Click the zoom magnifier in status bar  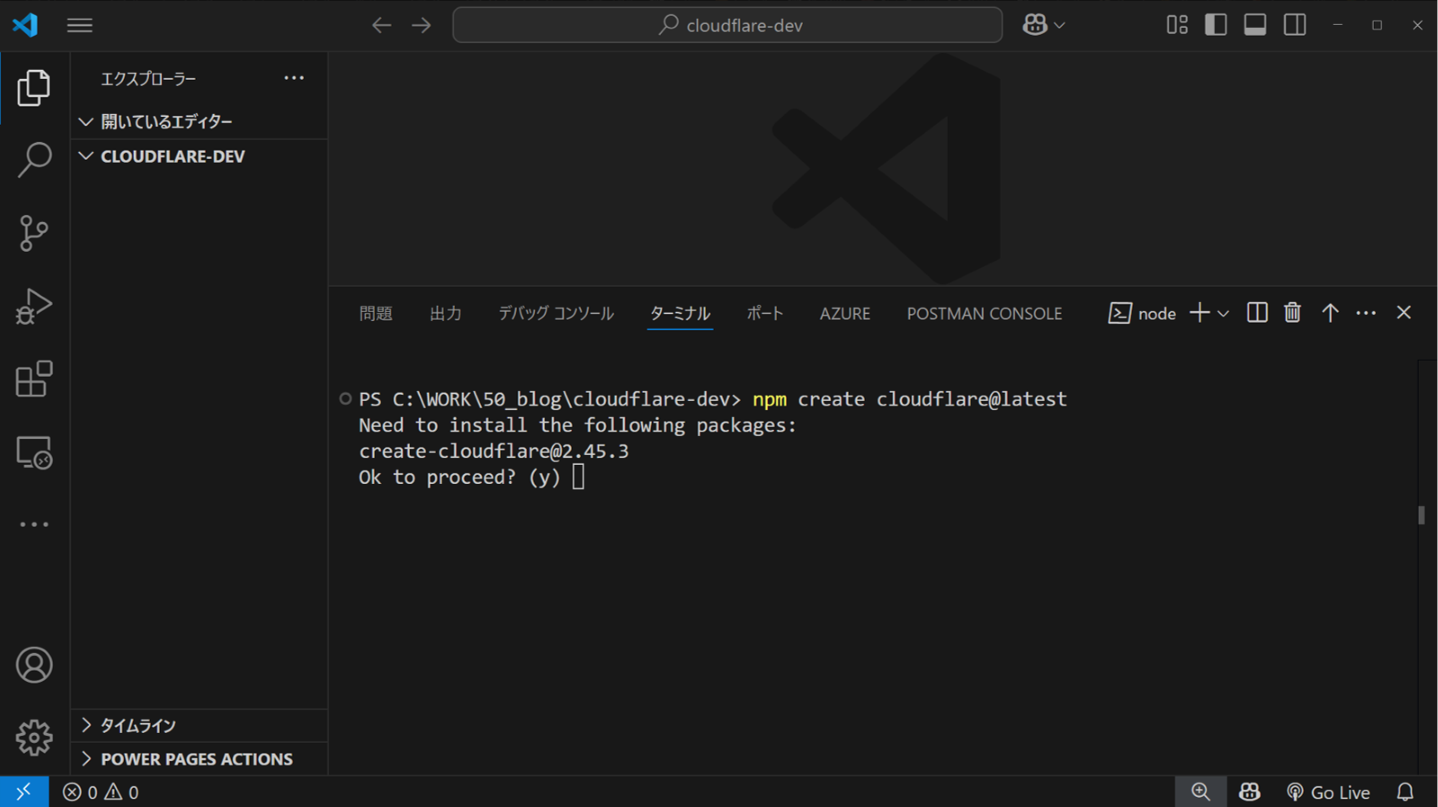click(1201, 792)
